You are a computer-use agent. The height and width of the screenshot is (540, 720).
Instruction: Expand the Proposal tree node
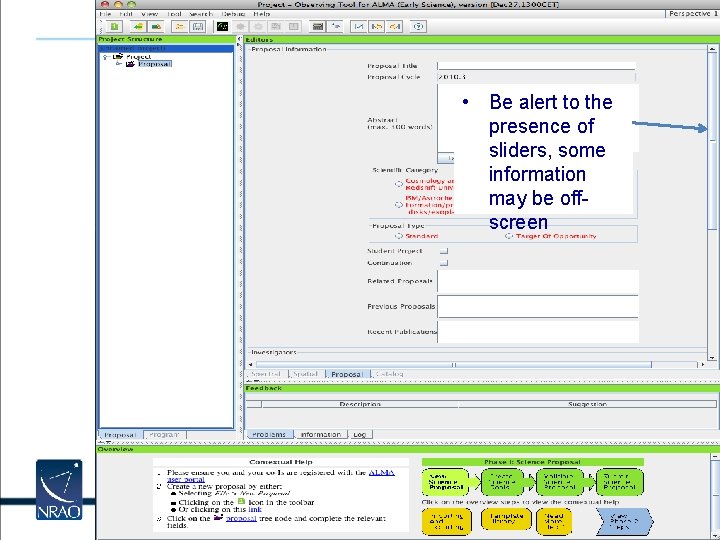[x=118, y=64]
